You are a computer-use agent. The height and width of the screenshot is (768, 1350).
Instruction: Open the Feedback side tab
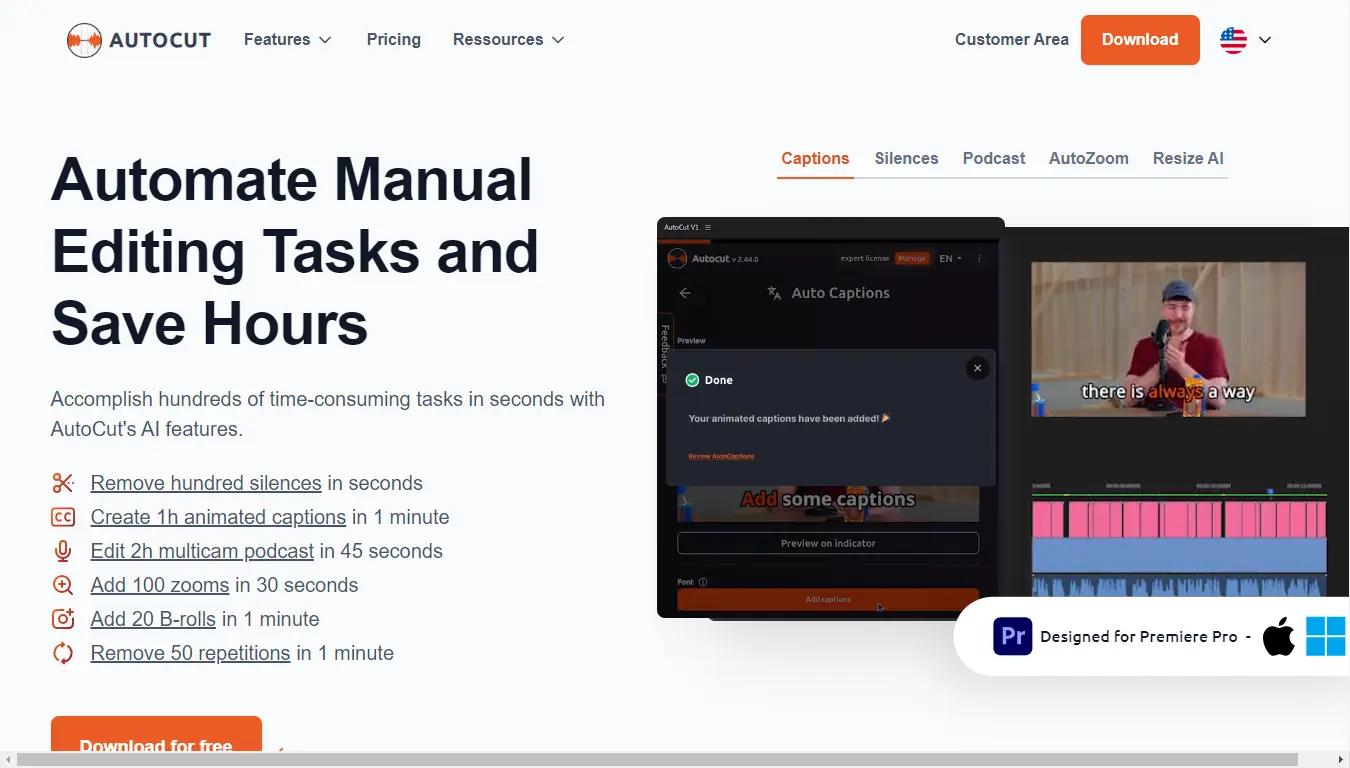tap(664, 348)
